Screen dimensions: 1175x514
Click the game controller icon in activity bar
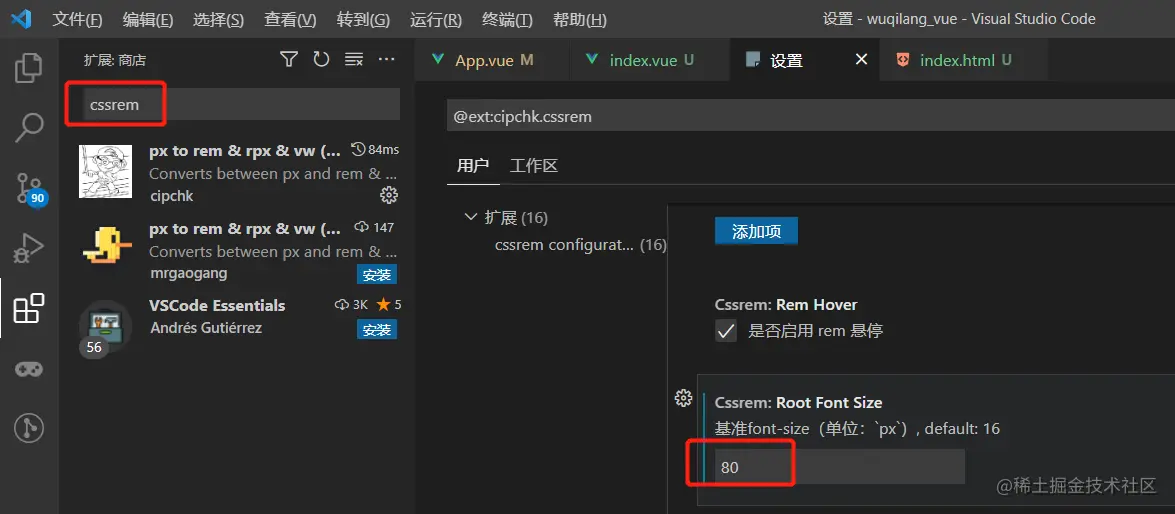[x=29, y=369]
